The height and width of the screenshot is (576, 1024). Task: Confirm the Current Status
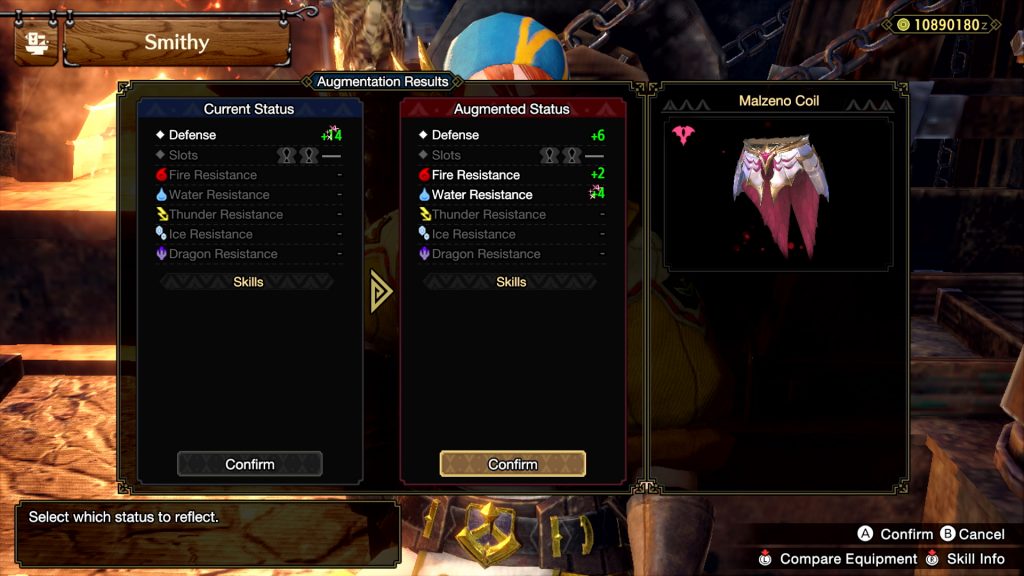(249, 464)
